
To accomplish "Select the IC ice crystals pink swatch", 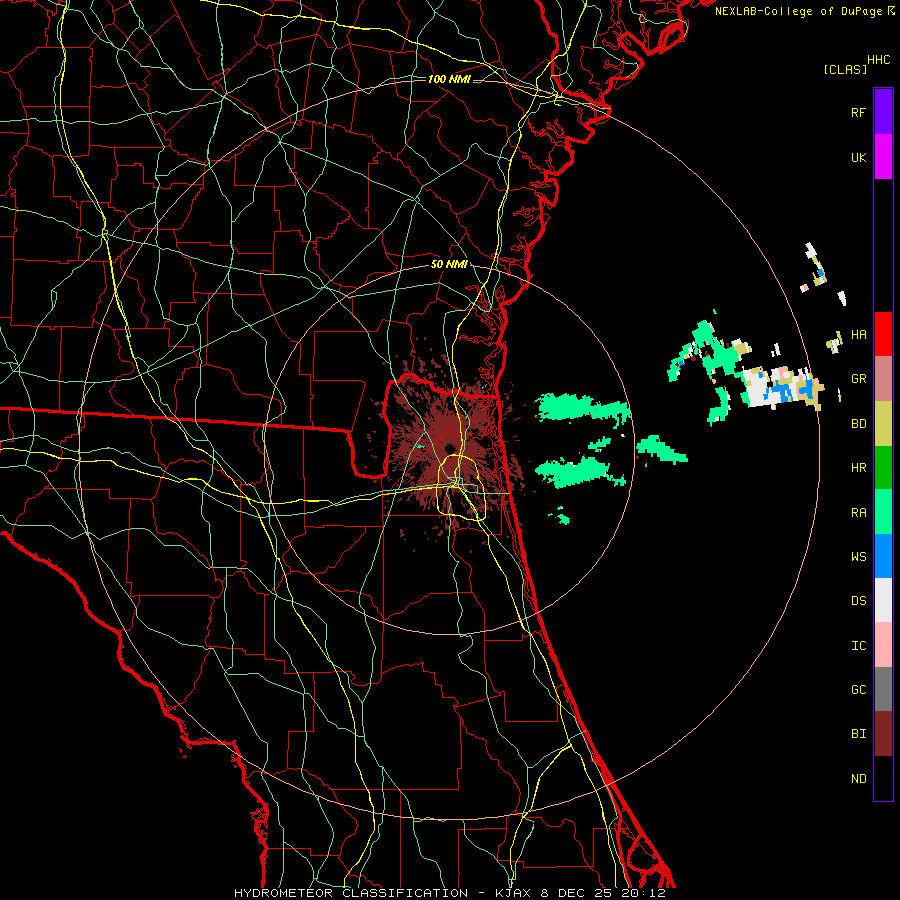I will pos(883,645).
